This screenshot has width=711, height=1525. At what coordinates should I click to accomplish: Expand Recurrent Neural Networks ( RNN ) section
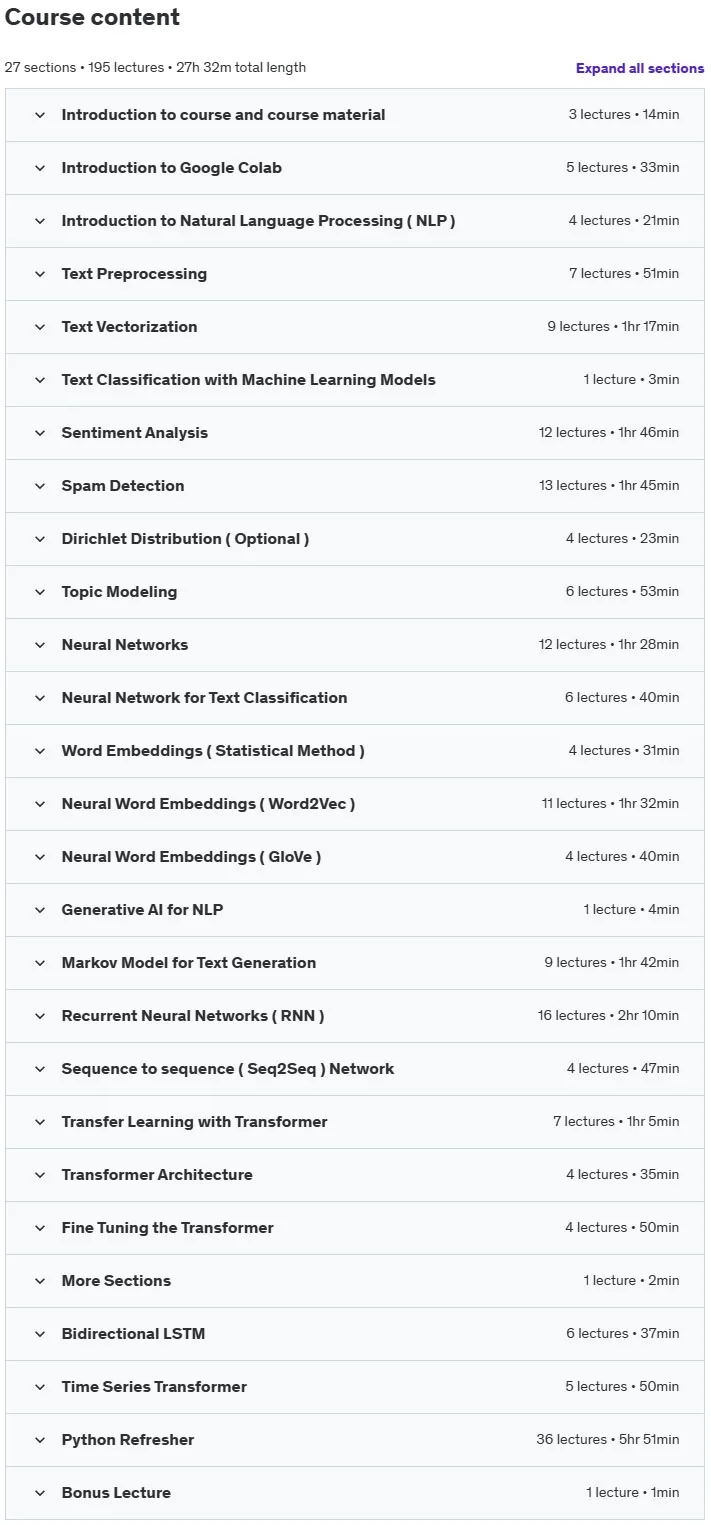[x=355, y=1016]
